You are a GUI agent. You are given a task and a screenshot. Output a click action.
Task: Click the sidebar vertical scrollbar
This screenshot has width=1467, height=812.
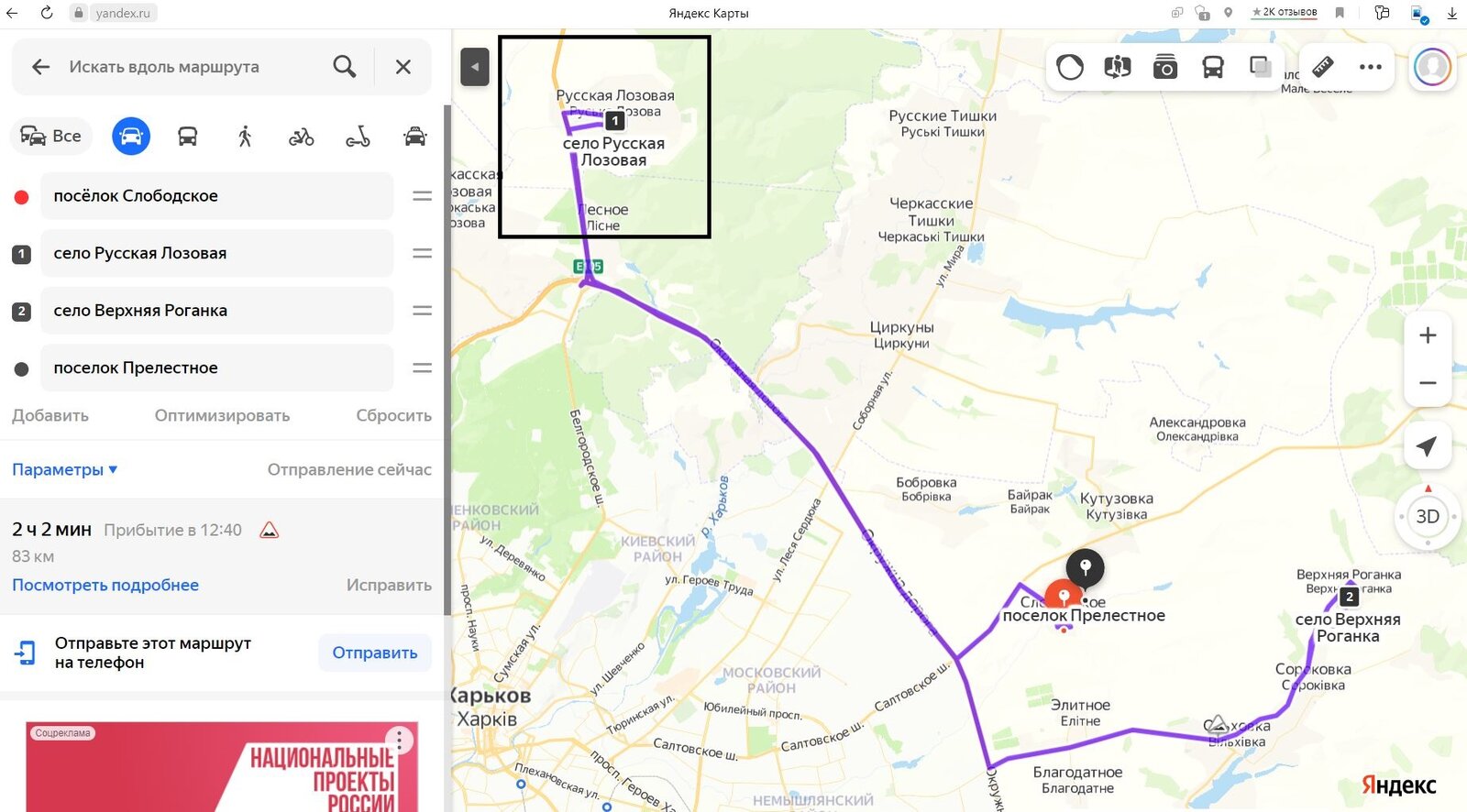pyautogui.click(x=447, y=359)
